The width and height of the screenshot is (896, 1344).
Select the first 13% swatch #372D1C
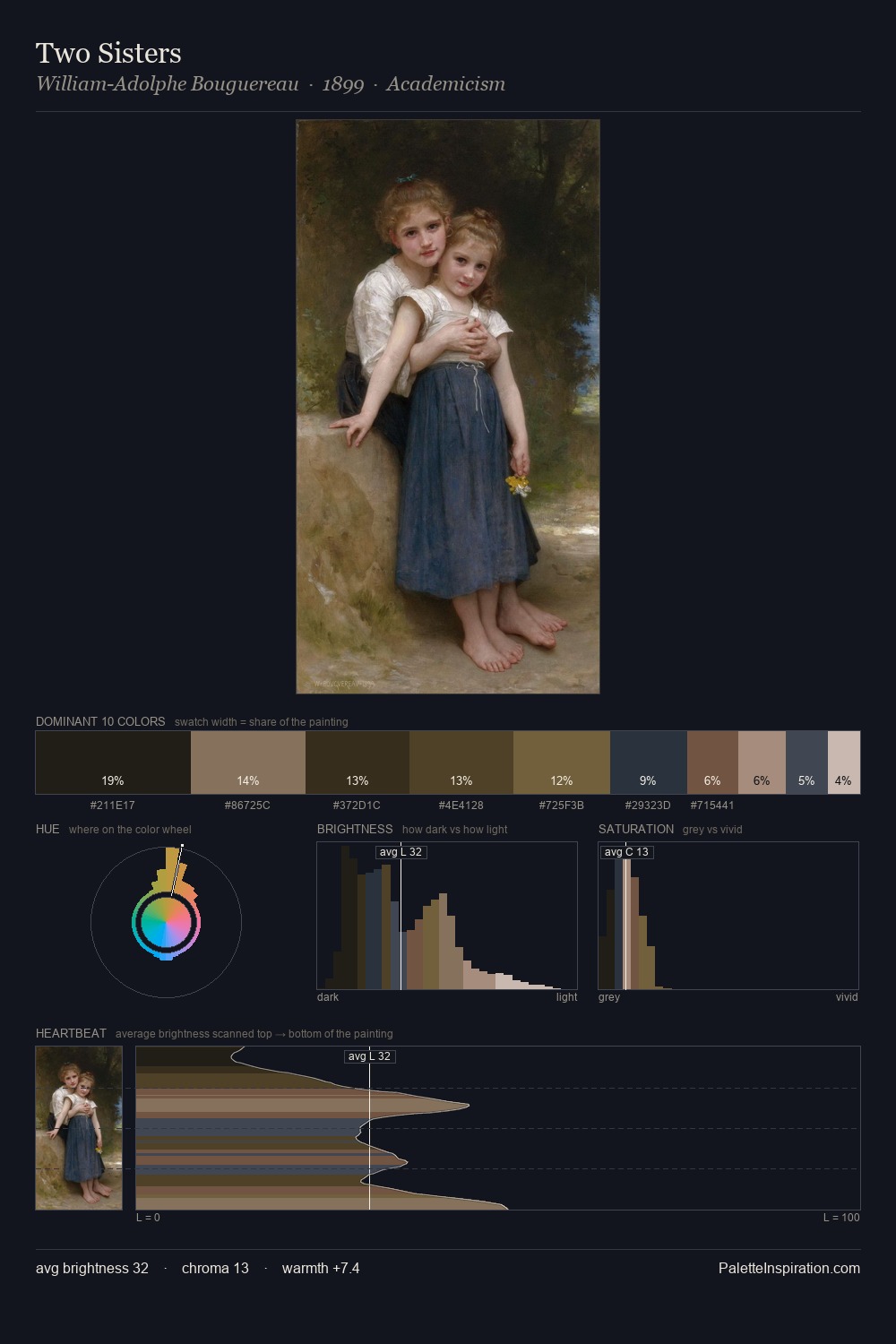pos(358,762)
